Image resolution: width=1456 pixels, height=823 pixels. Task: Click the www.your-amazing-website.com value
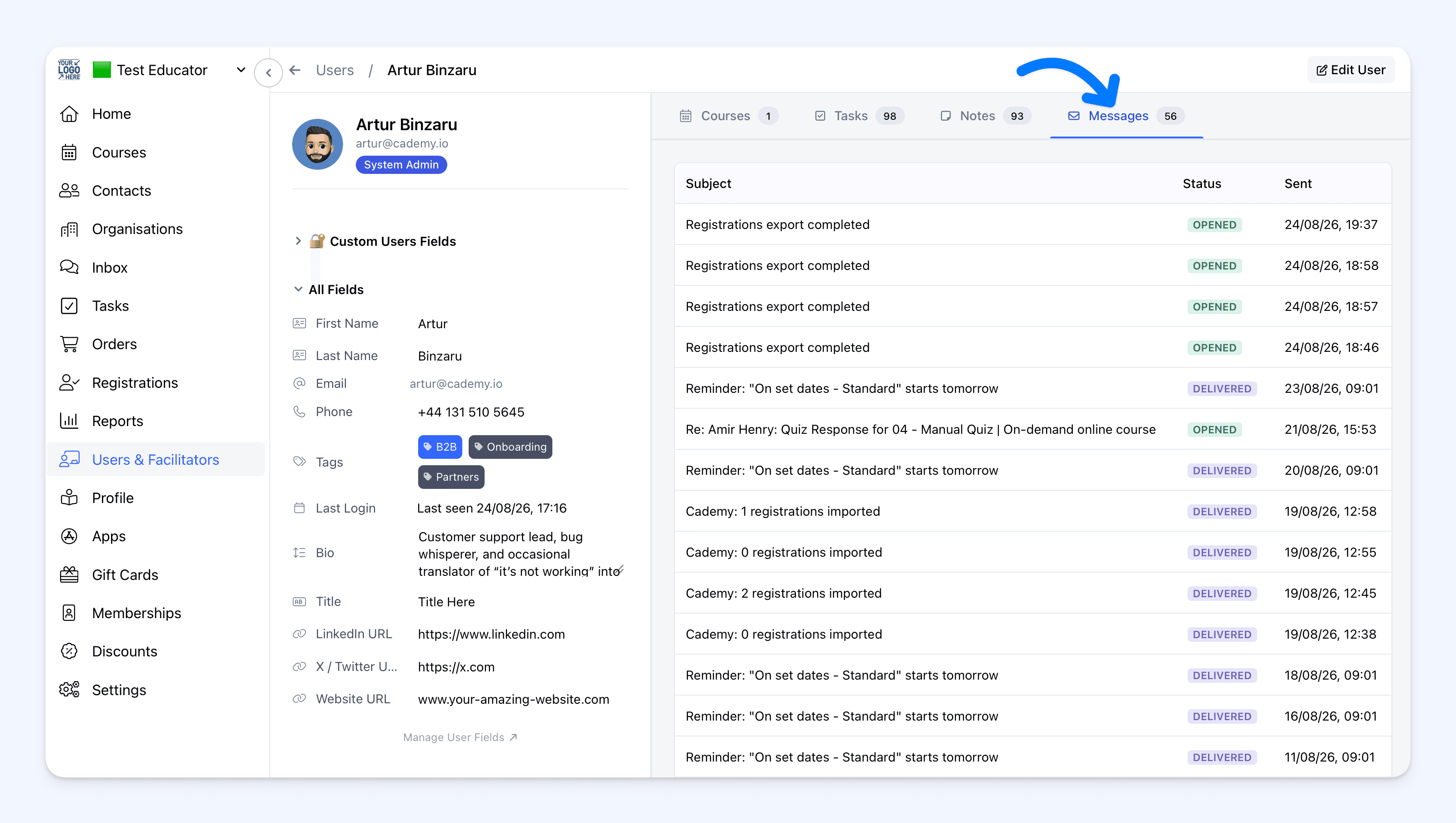[513, 699]
